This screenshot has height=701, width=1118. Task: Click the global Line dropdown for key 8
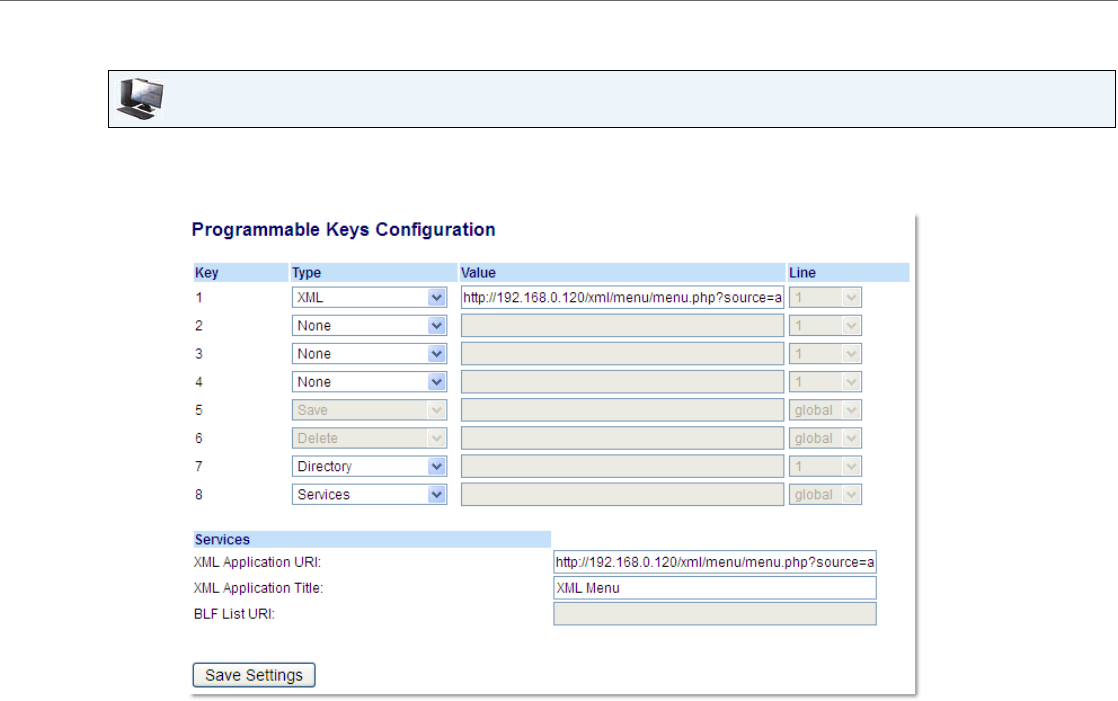pyautogui.click(x=825, y=494)
